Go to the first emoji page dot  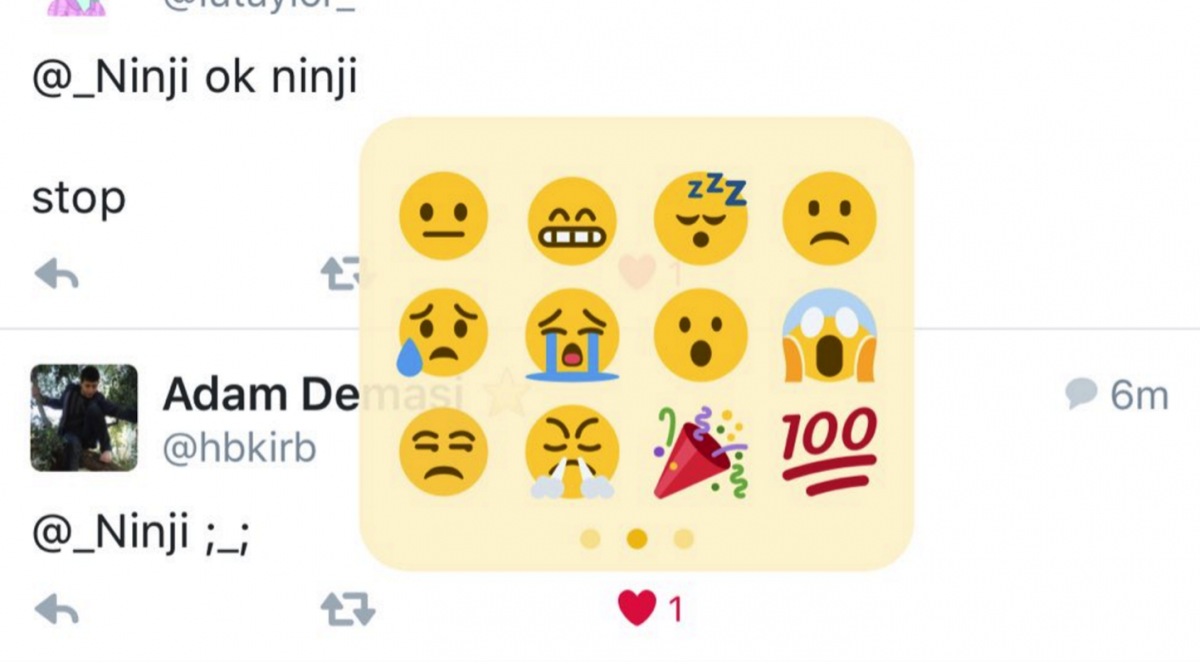(x=590, y=540)
